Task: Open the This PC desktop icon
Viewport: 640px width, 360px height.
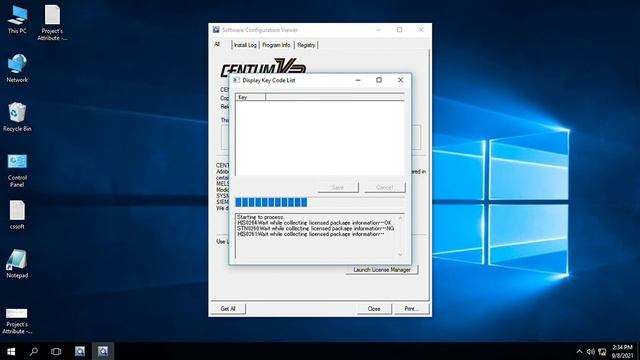Action: (17, 20)
